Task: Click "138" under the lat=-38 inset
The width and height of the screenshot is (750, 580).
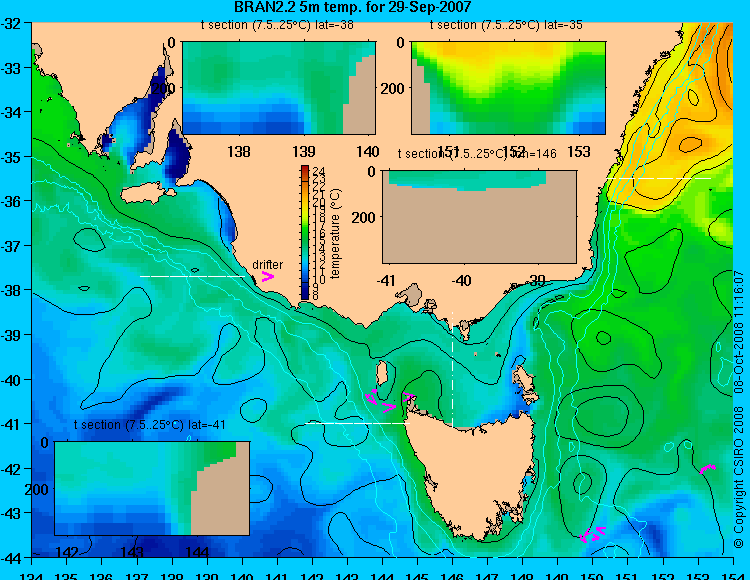Action: pos(239,152)
